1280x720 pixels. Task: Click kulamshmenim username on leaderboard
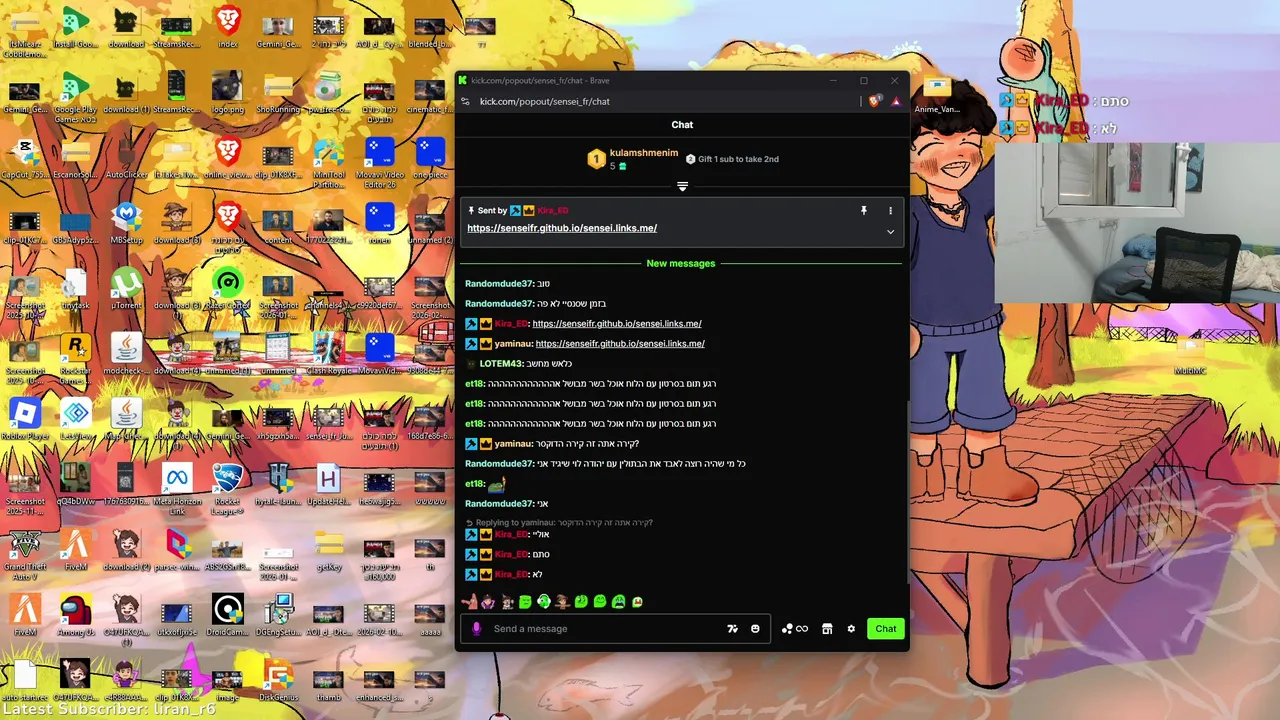coord(644,153)
